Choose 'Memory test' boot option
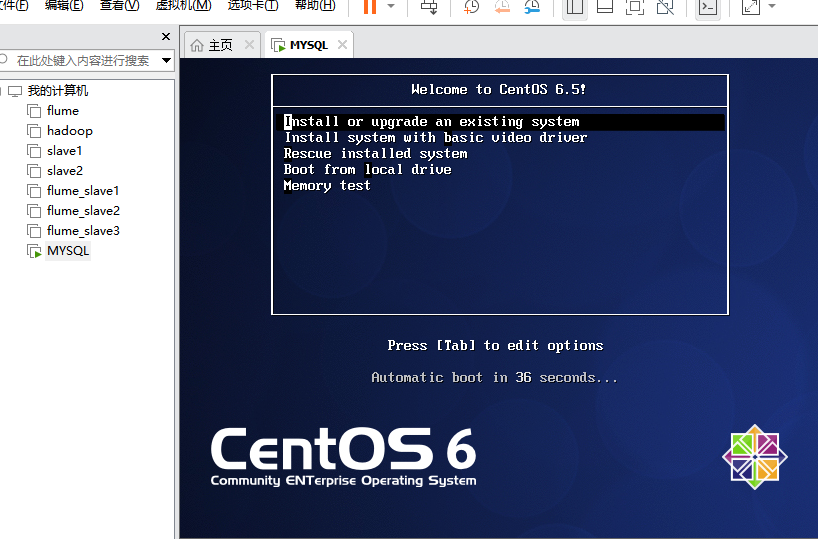The height and width of the screenshot is (539, 818). 327,186
